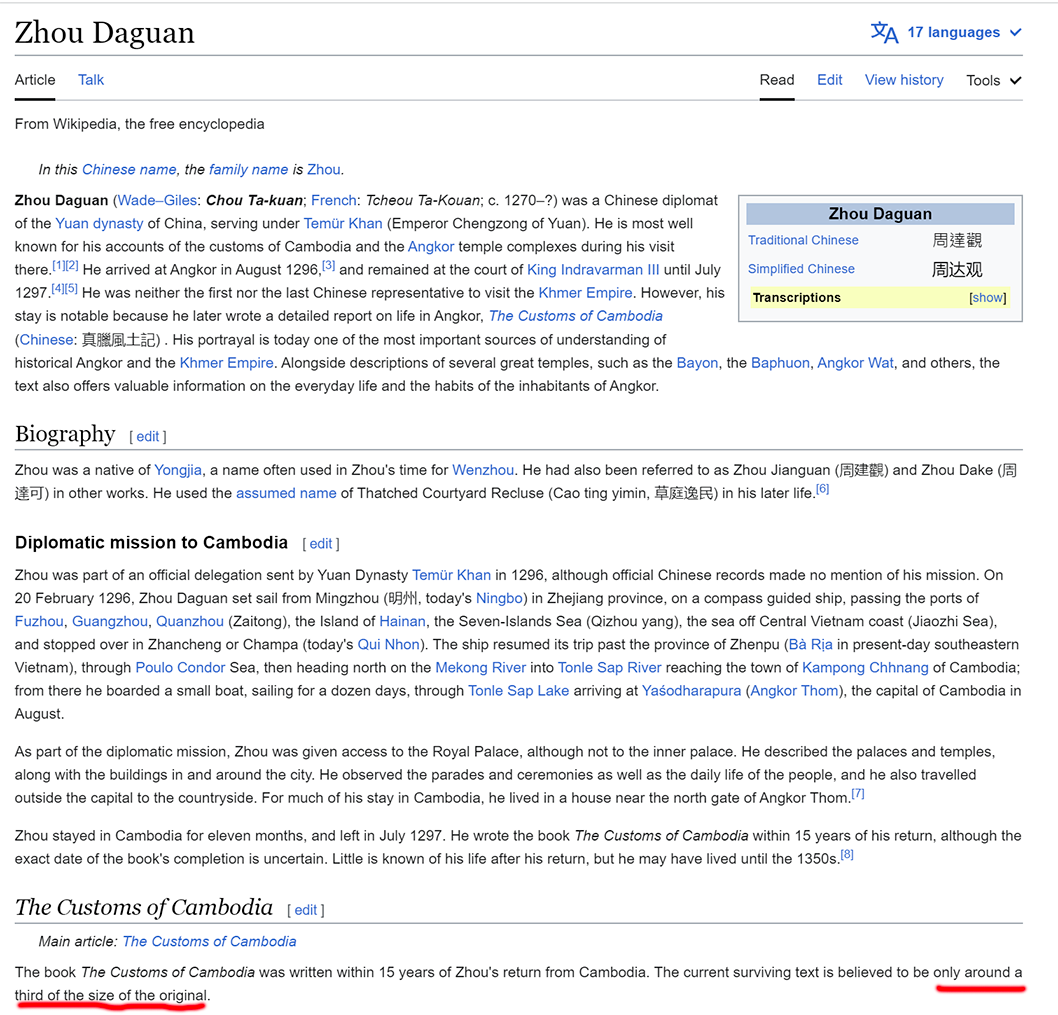Screen dimensions: 1058x1015
Task: Switch to the Article tab
Action: (35, 80)
